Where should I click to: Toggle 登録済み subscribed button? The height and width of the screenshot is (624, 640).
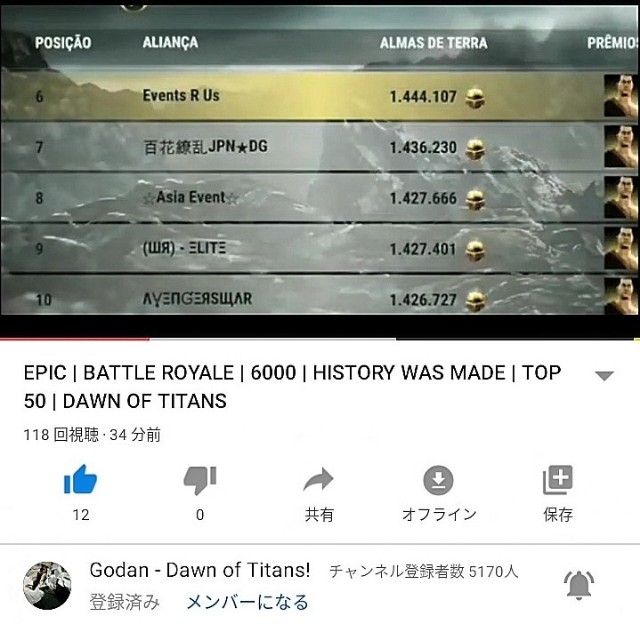coord(124,602)
